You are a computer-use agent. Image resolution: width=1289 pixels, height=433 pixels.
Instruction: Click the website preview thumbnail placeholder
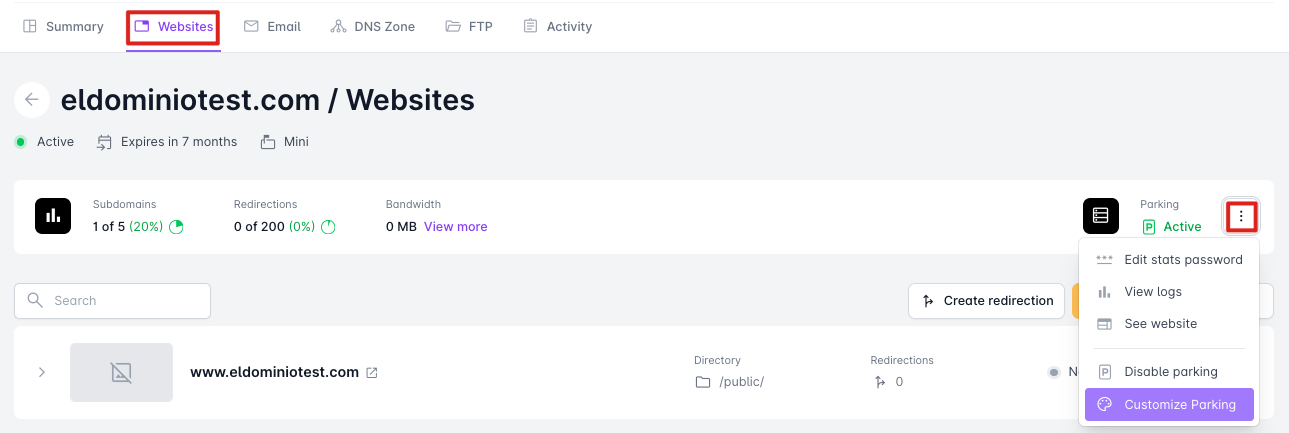pyautogui.click(x=121, y=373)
